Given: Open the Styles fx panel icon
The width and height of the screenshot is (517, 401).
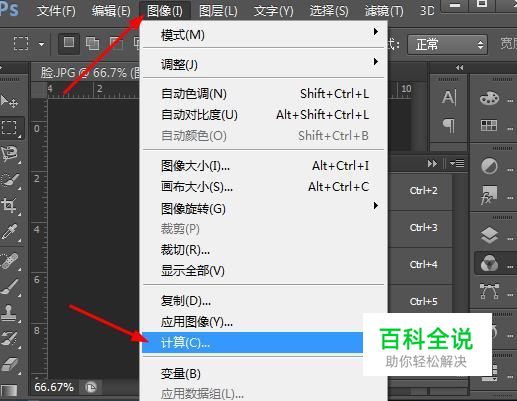Looking at the screenshot, I should coord(489,195).
